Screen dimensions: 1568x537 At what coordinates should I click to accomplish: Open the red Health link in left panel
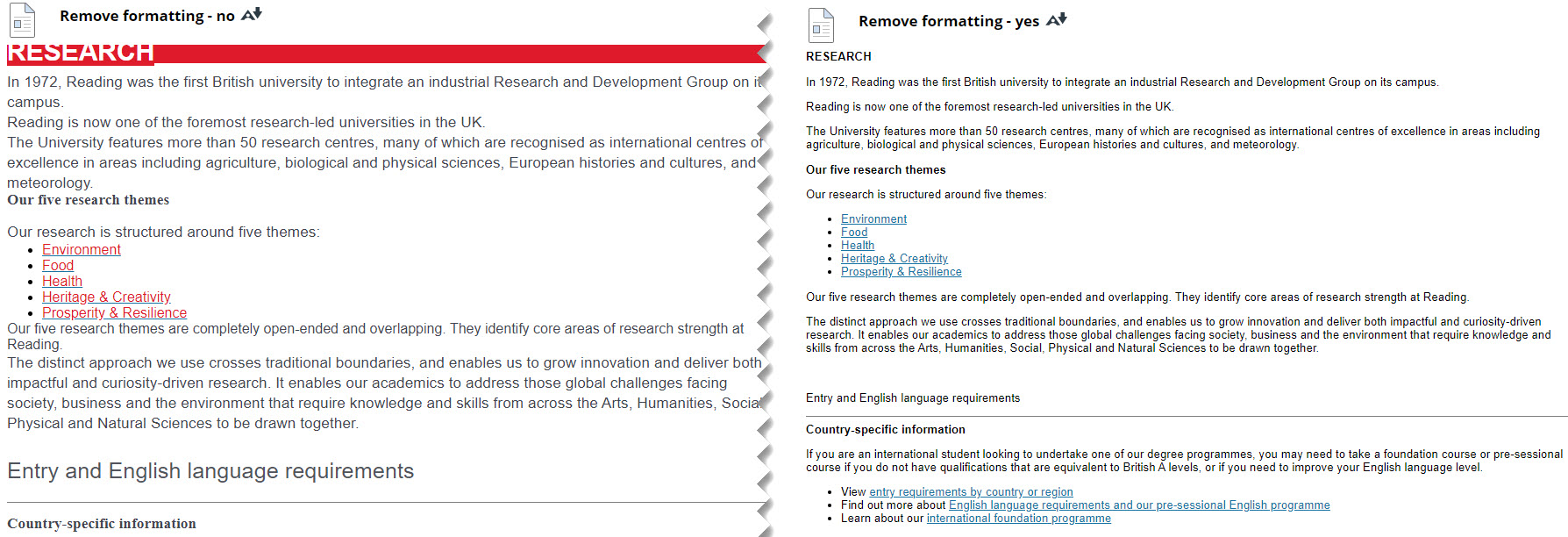tap(62, 282)
